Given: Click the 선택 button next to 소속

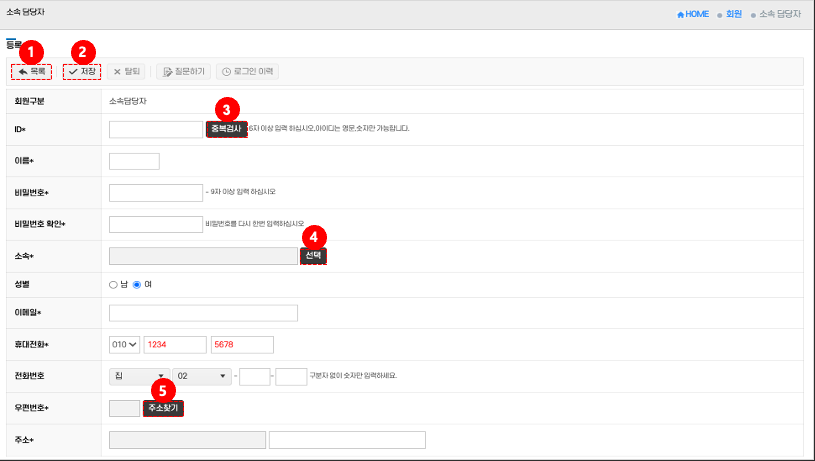Looking at the screenshot, I should coord(313,256).
